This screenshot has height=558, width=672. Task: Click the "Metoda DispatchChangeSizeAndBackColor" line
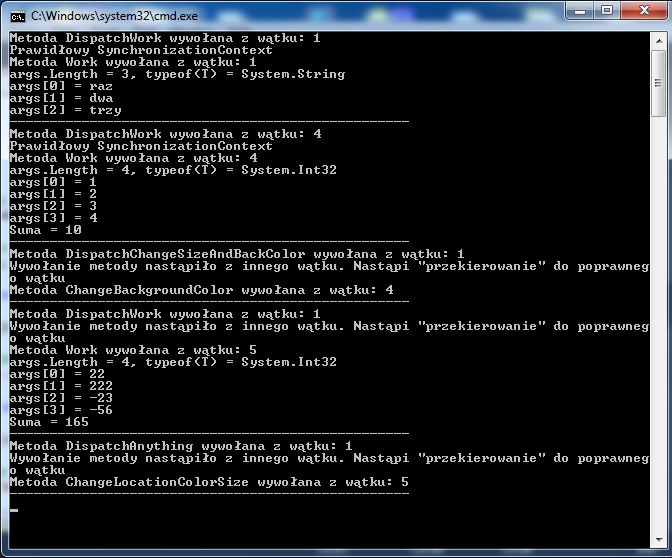[x=237, y=254]
